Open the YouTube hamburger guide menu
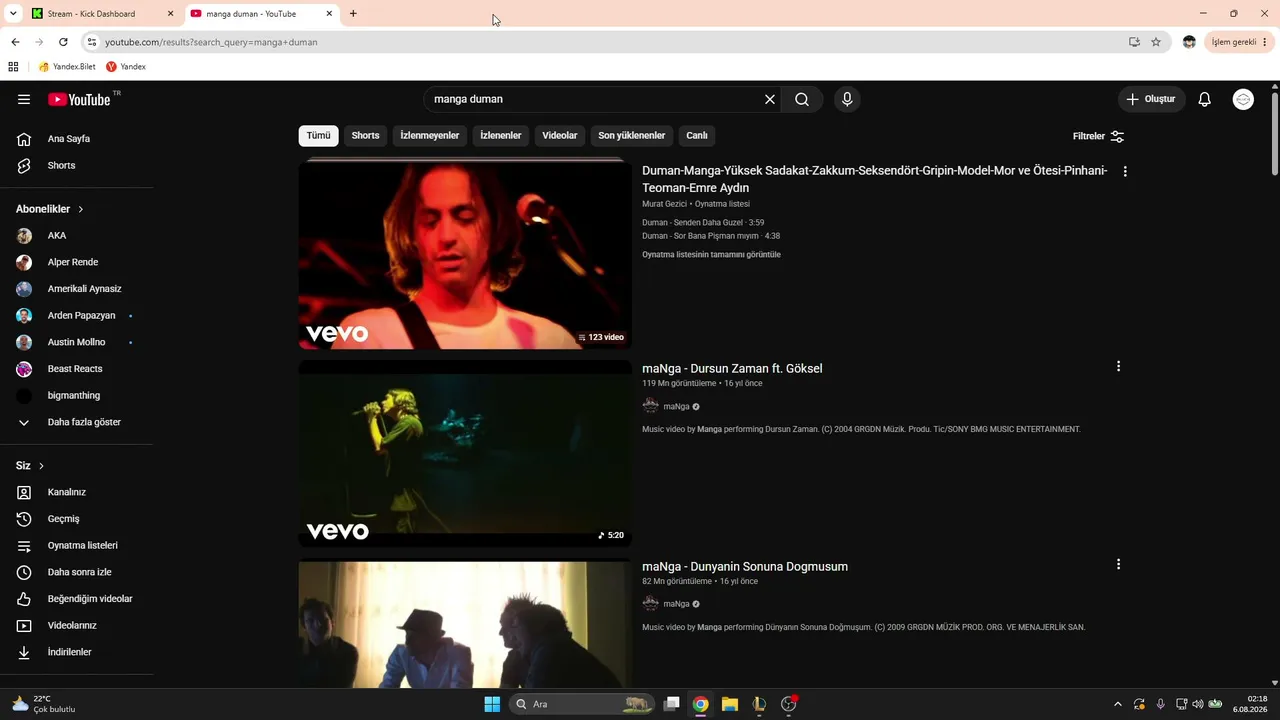 click(24, 99)
